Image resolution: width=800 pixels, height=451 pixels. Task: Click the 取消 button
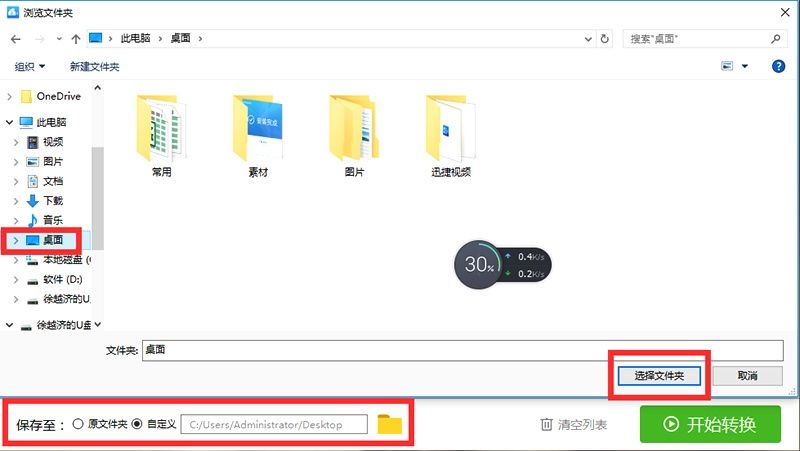point(747,376)
